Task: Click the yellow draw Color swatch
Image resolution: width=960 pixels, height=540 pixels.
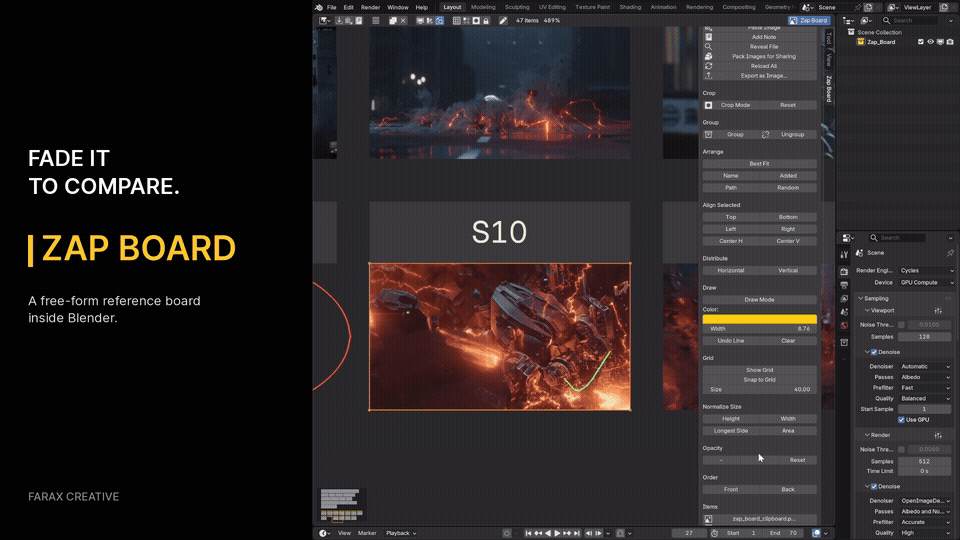Action: click(x=759, y=319)
